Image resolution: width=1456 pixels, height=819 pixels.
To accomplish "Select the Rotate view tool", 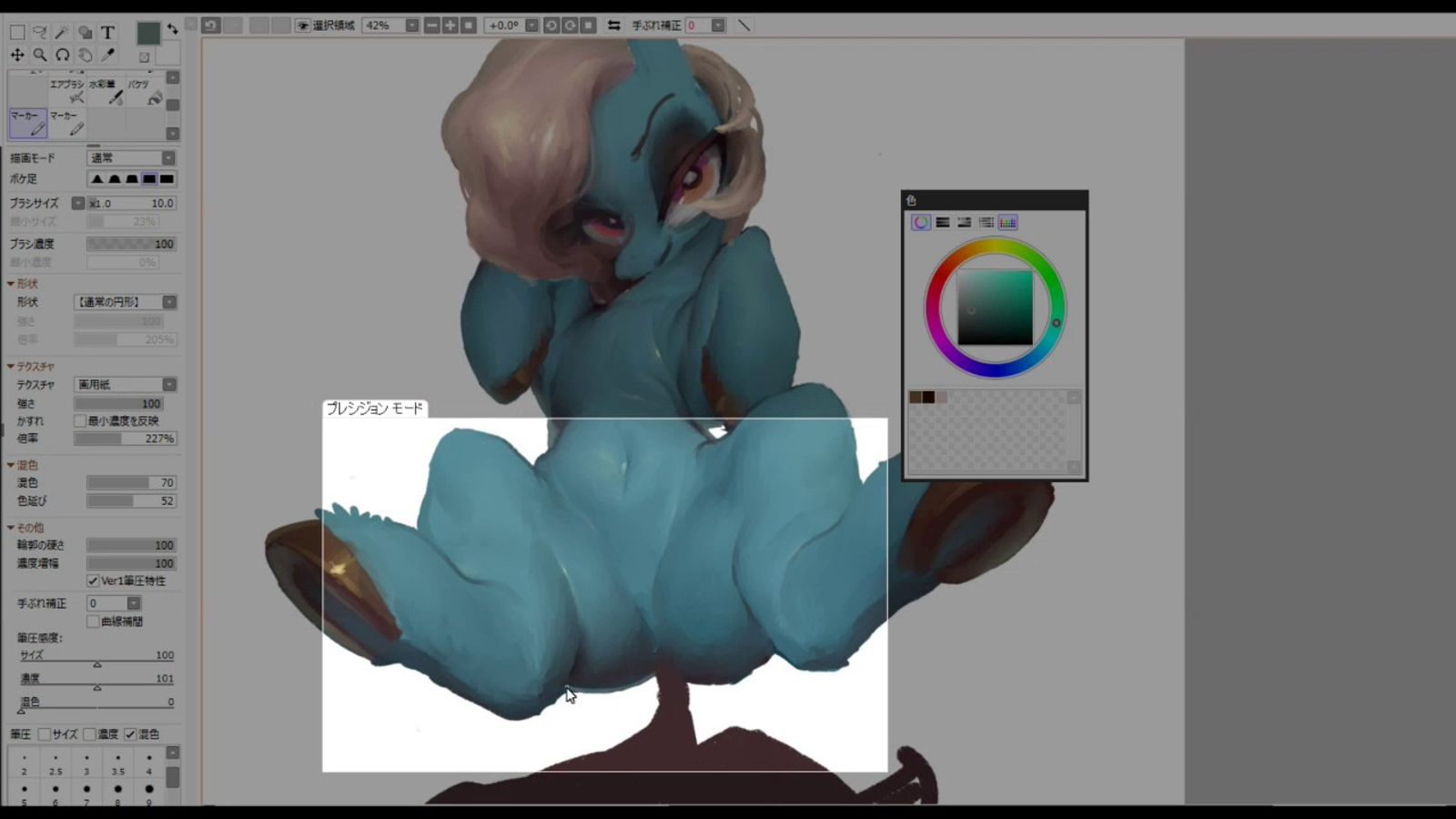I will (62, 55).
